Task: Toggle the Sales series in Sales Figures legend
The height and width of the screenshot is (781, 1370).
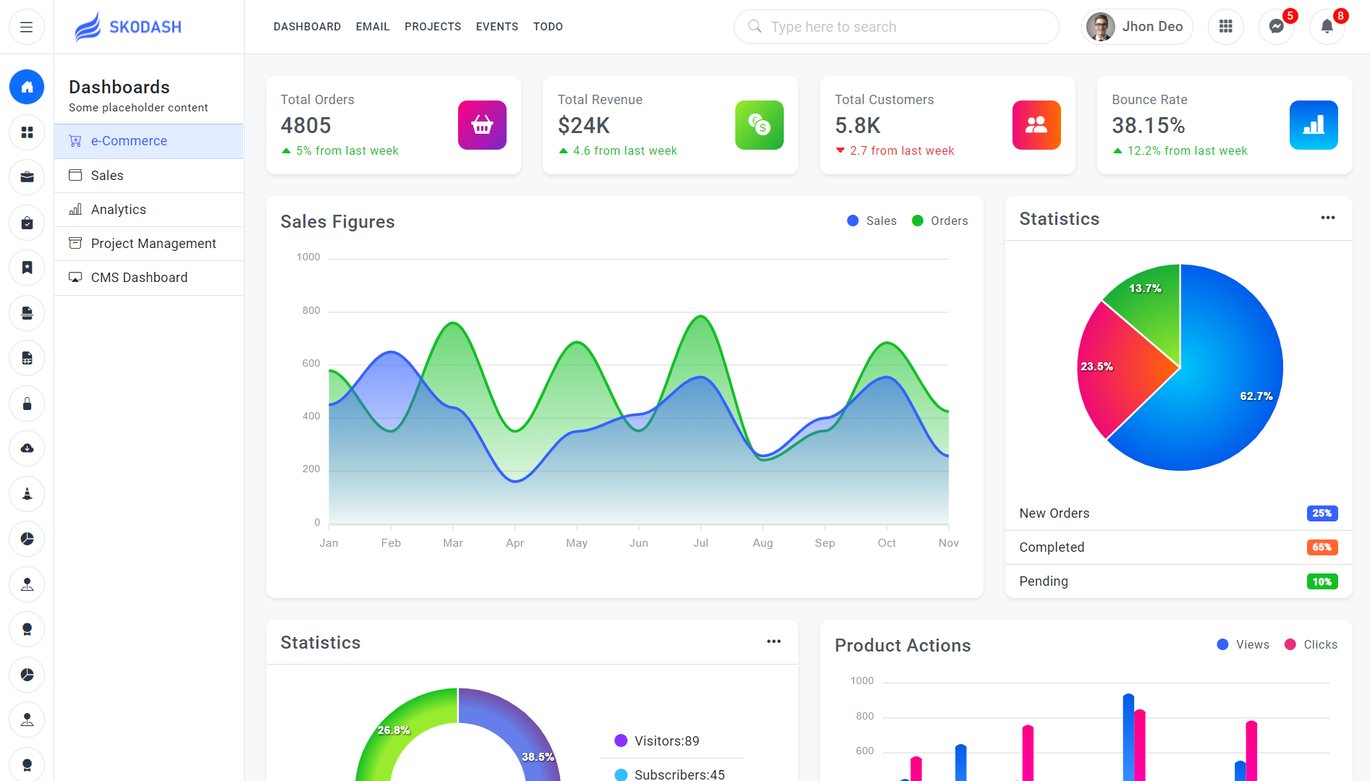Action: coord(872,221)
